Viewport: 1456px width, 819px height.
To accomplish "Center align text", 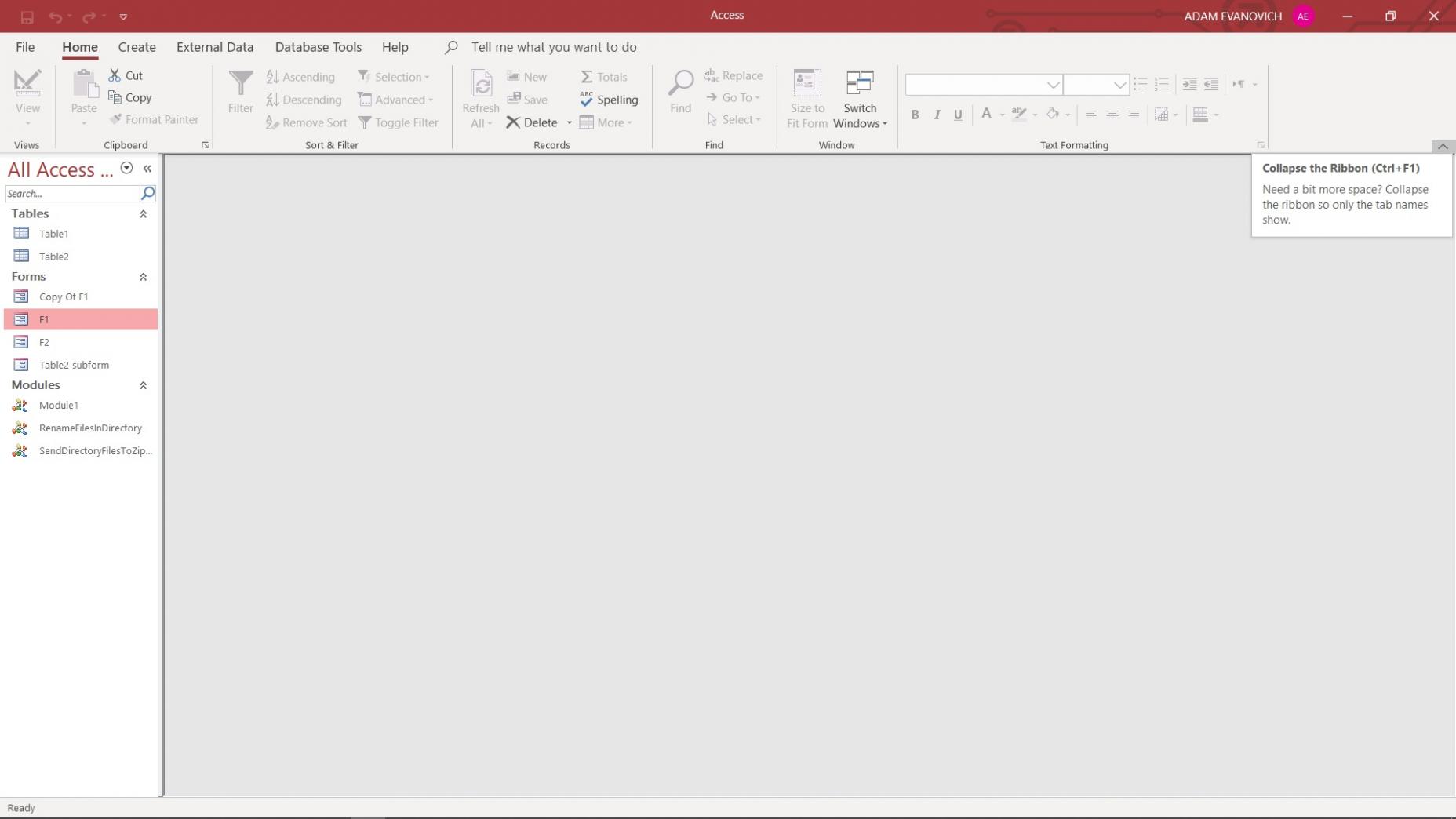I will point(1112,115).
